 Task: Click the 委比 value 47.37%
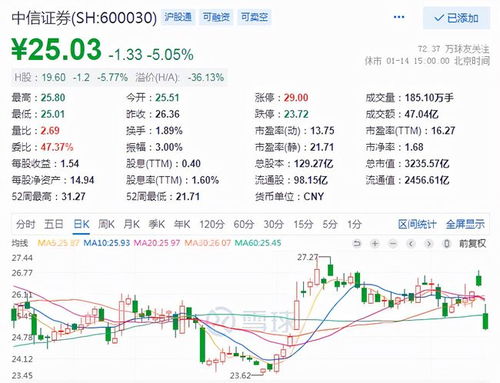(57, 147)
